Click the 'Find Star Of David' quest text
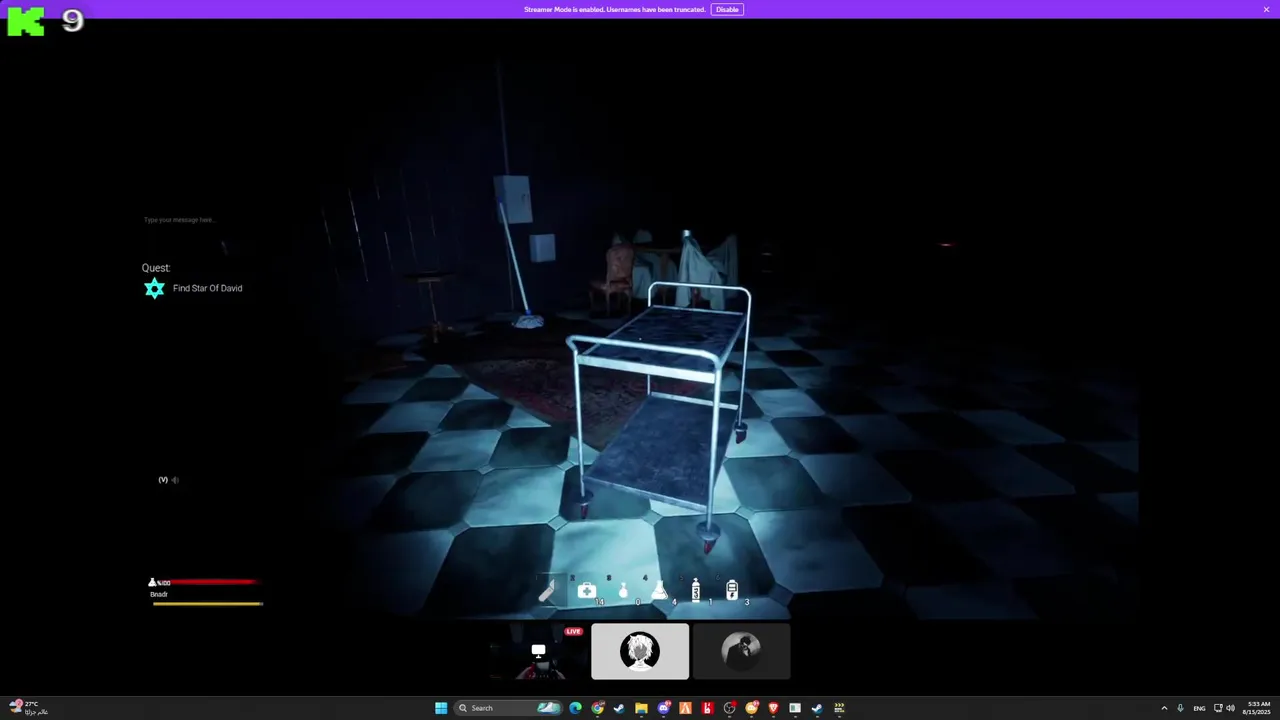This screenshot has height=720, width=1280. pos(207,288)
